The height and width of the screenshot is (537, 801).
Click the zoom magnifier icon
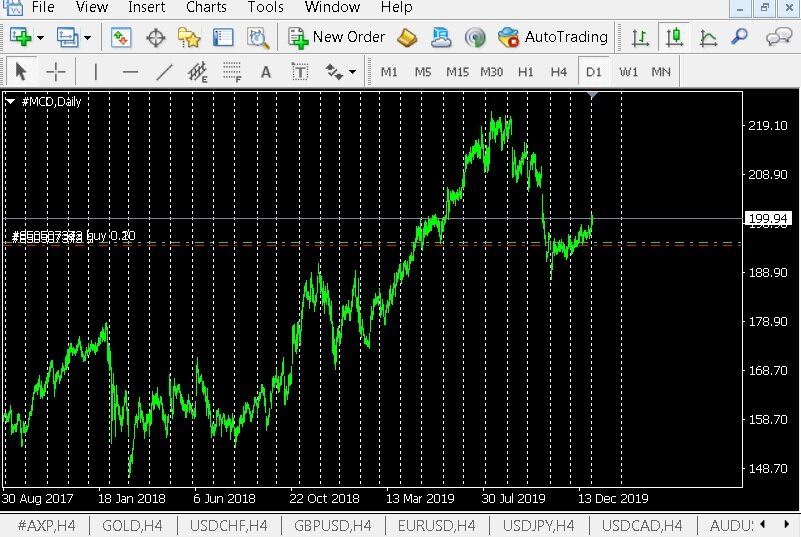tap(739, 37)
